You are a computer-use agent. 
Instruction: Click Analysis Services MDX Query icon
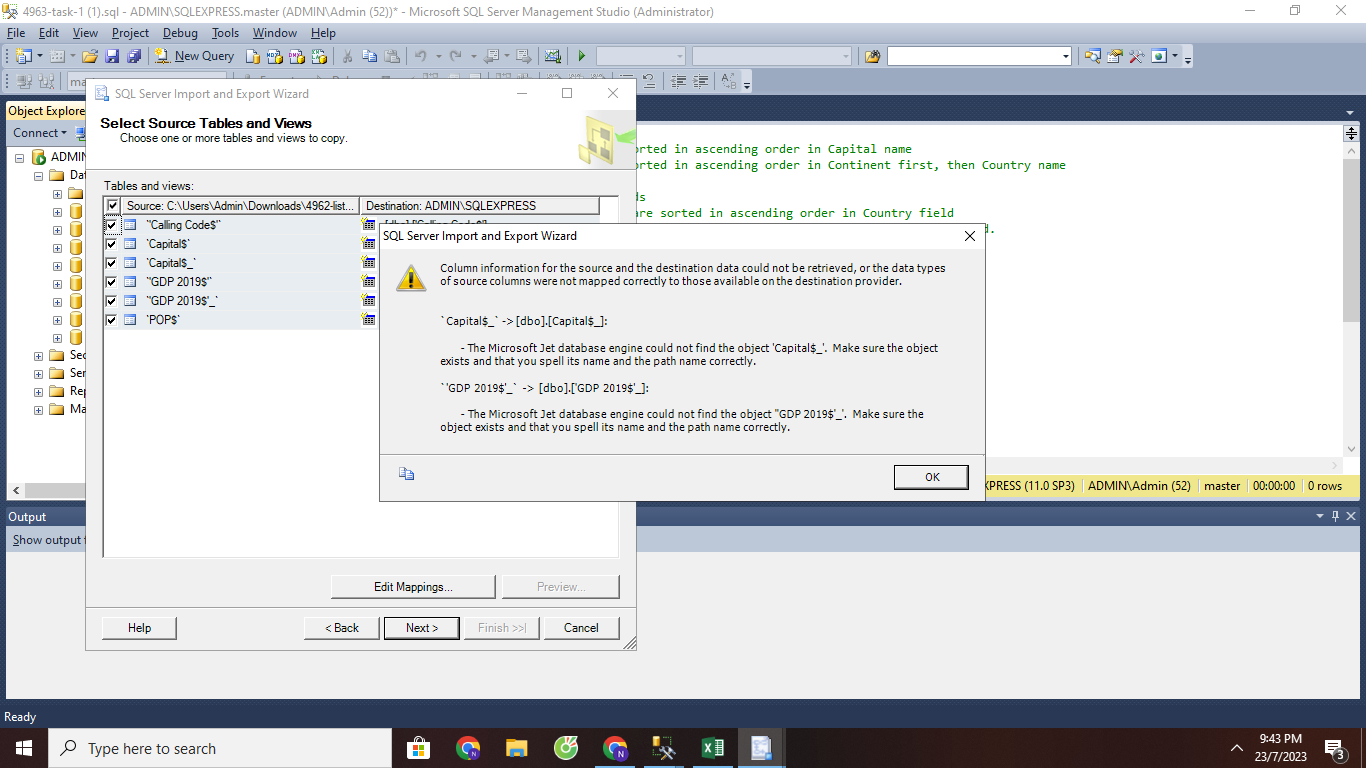274,56
